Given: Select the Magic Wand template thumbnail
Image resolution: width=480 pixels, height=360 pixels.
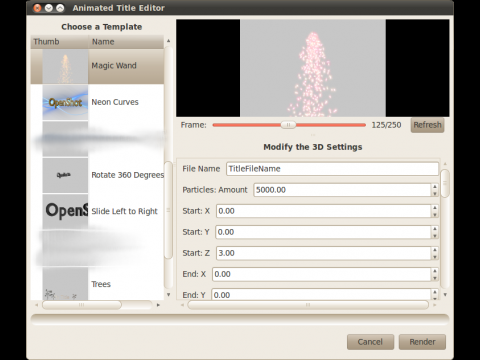Looking at the screenshot, I should click(65, 67).
